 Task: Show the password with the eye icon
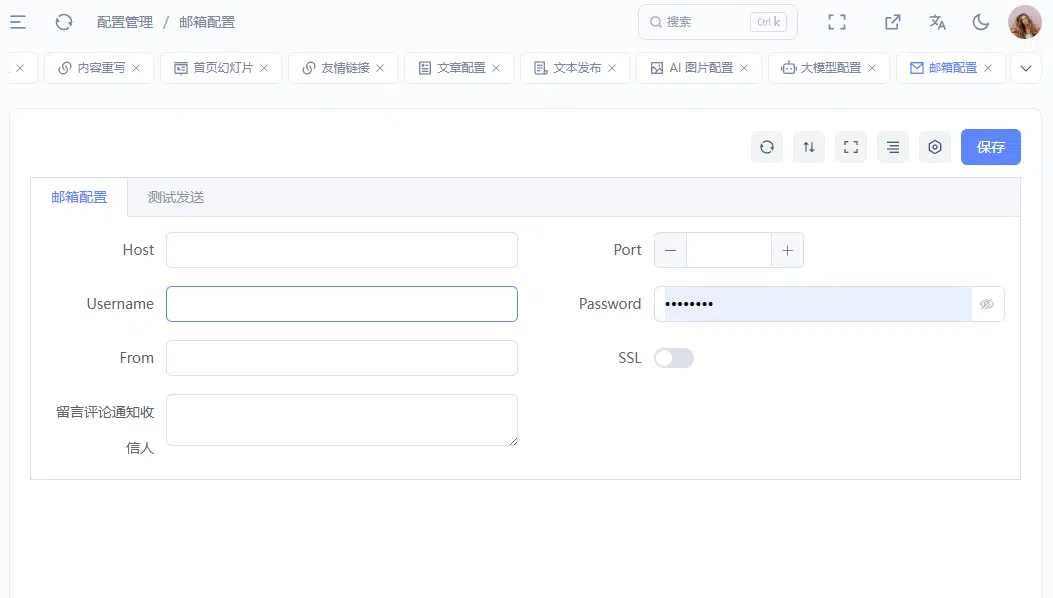pos(987,304)
